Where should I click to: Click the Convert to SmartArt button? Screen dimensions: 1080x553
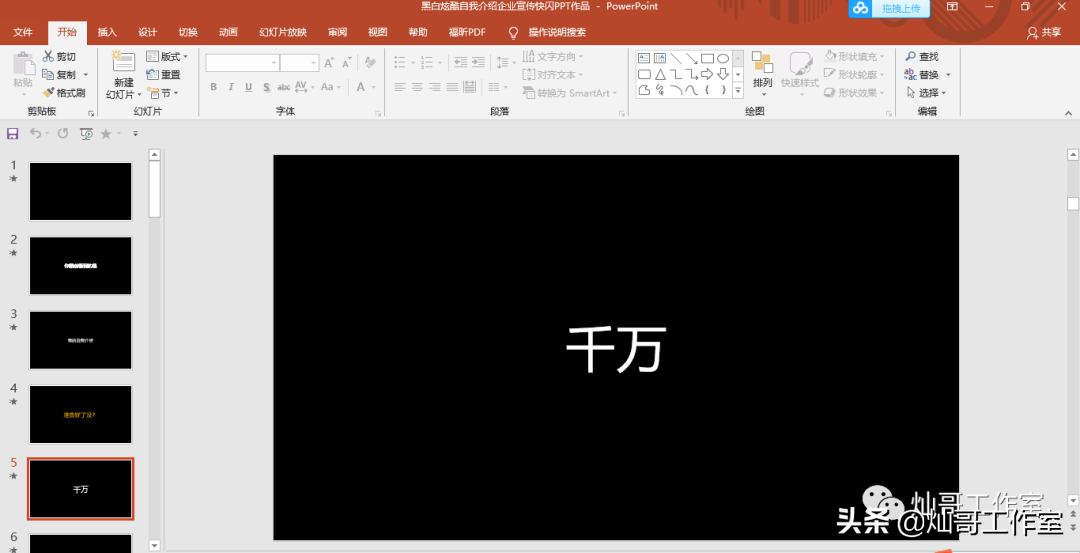coord(569,93)
